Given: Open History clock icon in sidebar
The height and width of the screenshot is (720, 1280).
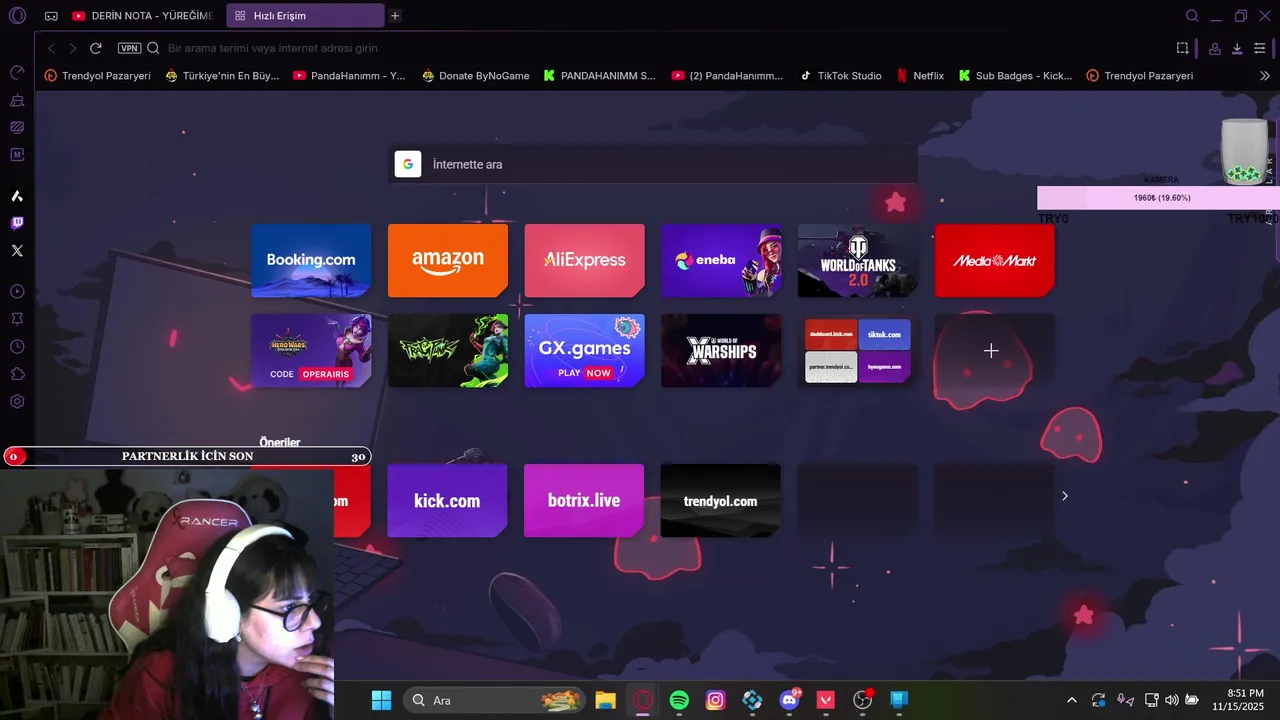Looking at the screenshot, I should 17,347.
